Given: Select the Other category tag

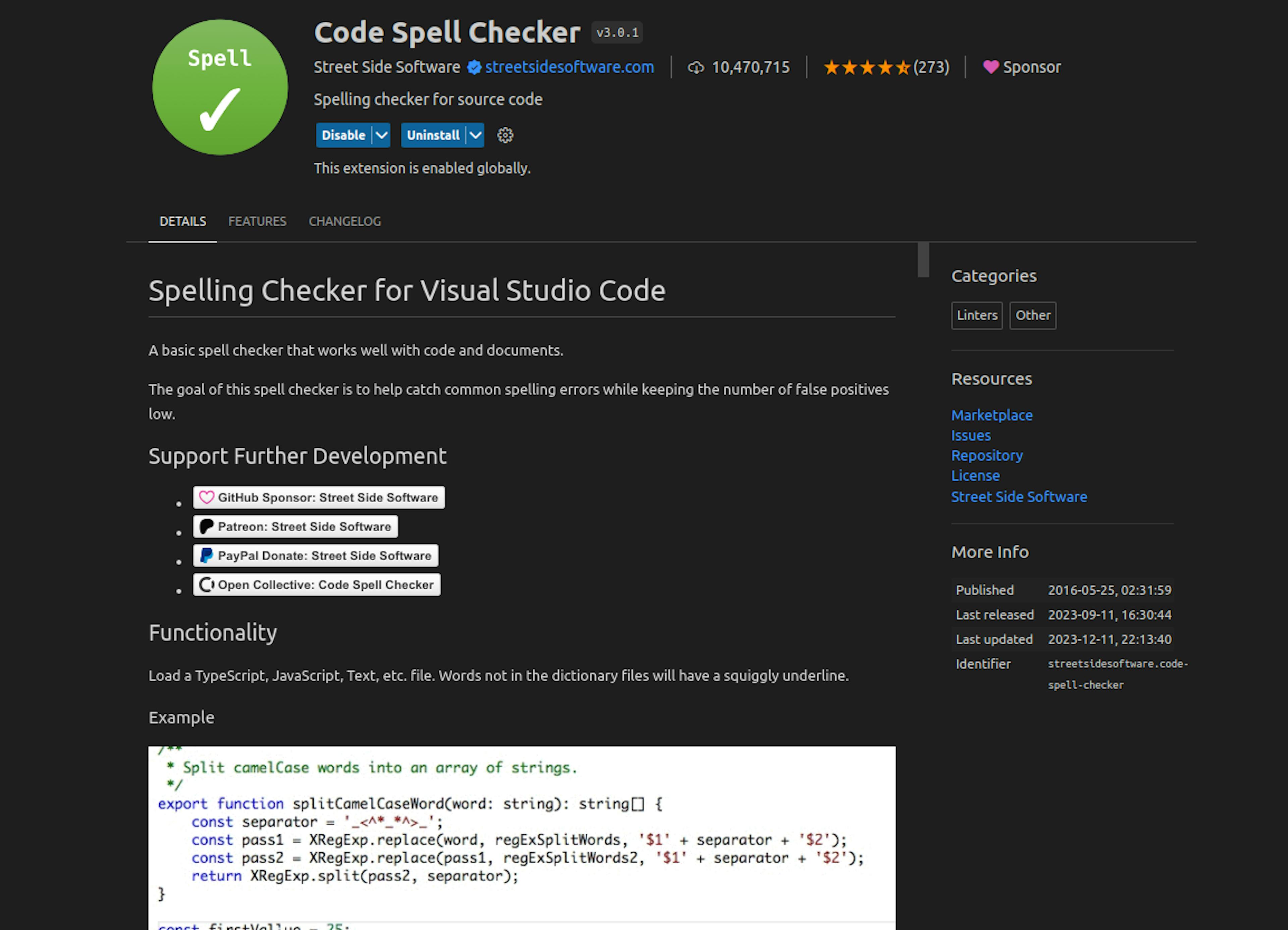Looking at the screenshot, I should coord(1033,315).
